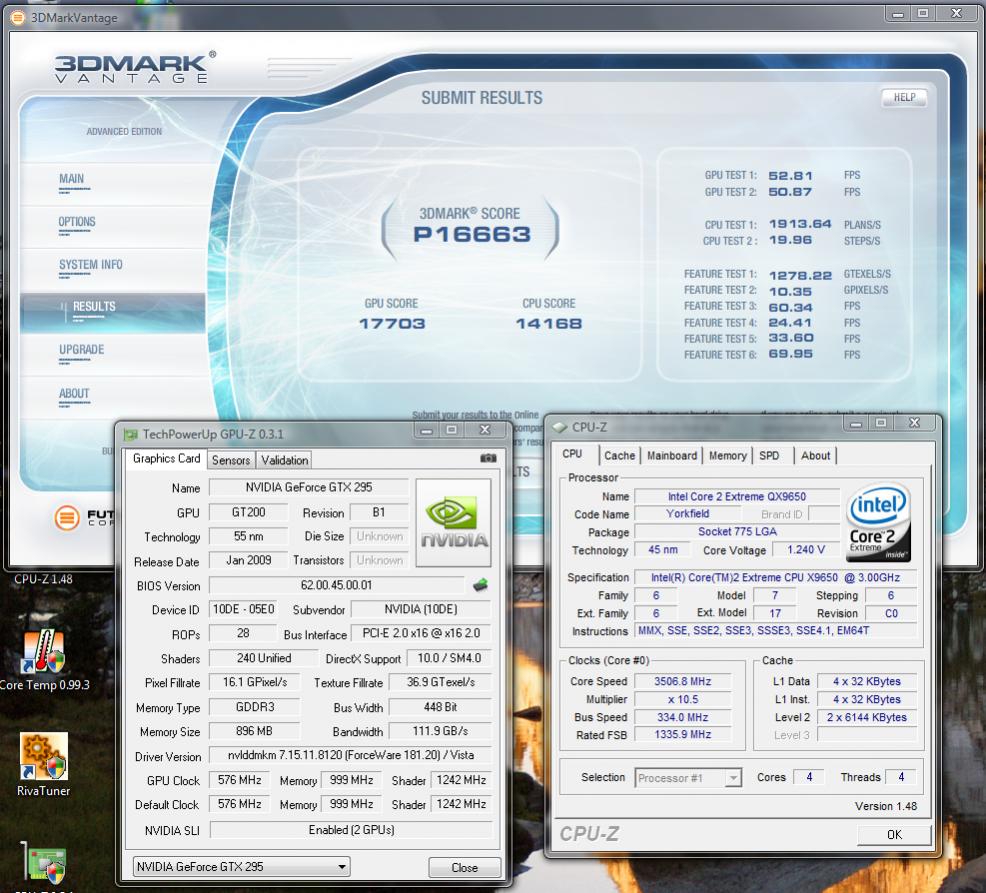Image resolution: width=986 pixels, height=893 pixels.
Task: Open SYSTEM INFO in 3DMark Vantage
Action: [x=91, y=265]
